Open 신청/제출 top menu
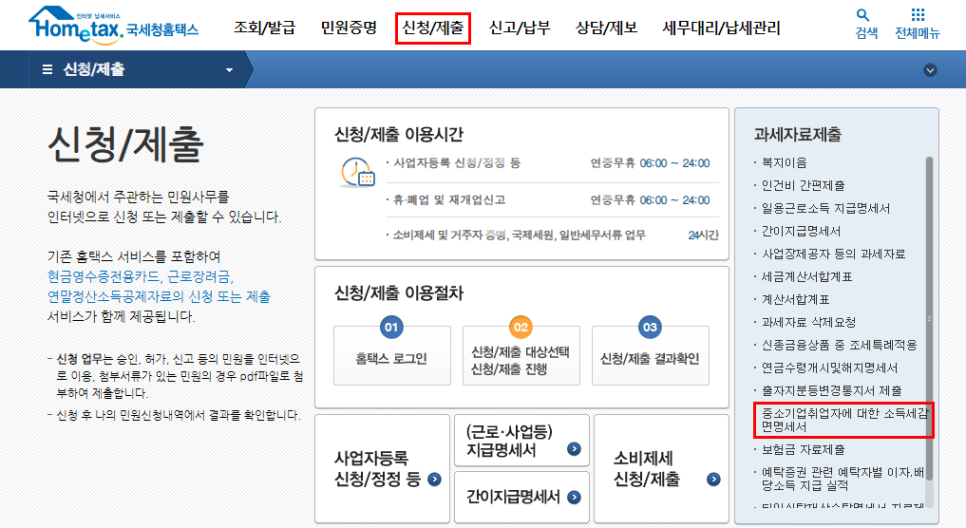The image size is (966, 528). tap(433, 28)
